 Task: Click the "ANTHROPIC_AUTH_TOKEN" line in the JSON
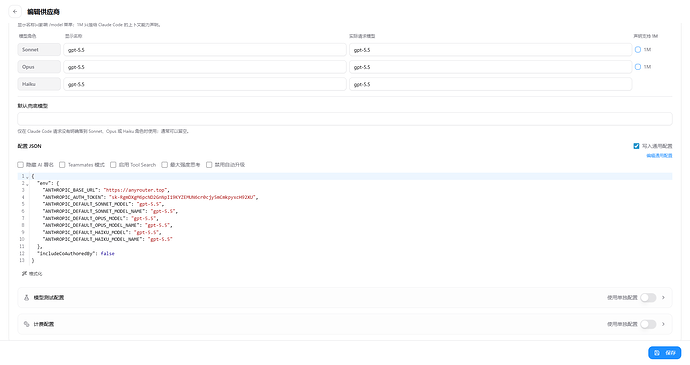click(150, 197)
